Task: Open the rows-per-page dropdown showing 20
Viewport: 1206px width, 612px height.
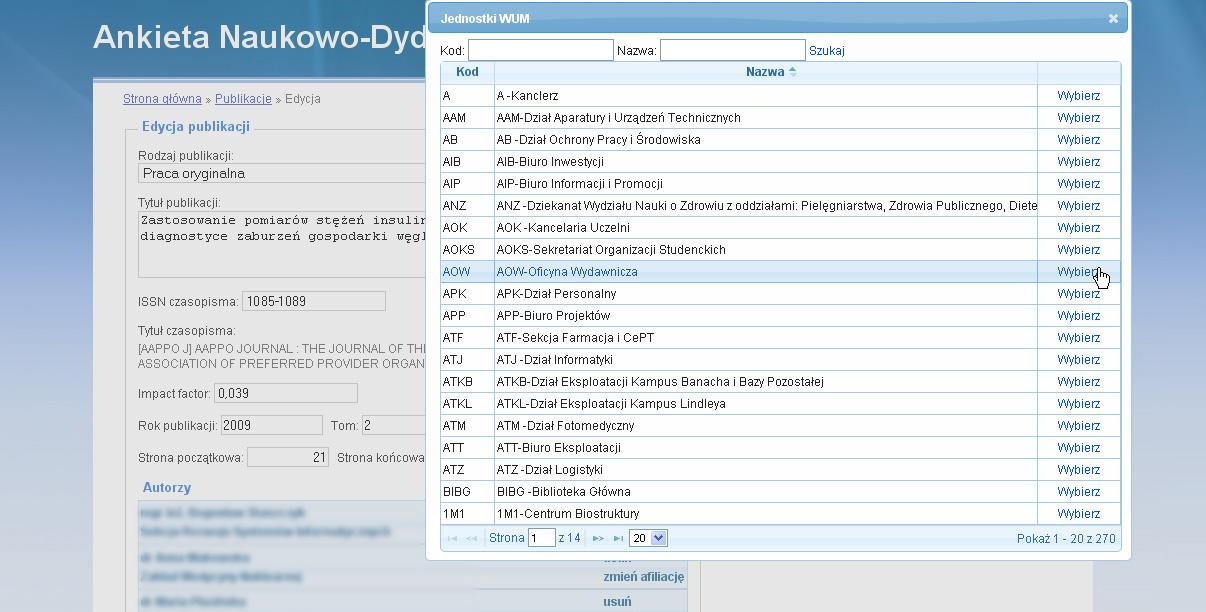Action: tap(648, 538)
